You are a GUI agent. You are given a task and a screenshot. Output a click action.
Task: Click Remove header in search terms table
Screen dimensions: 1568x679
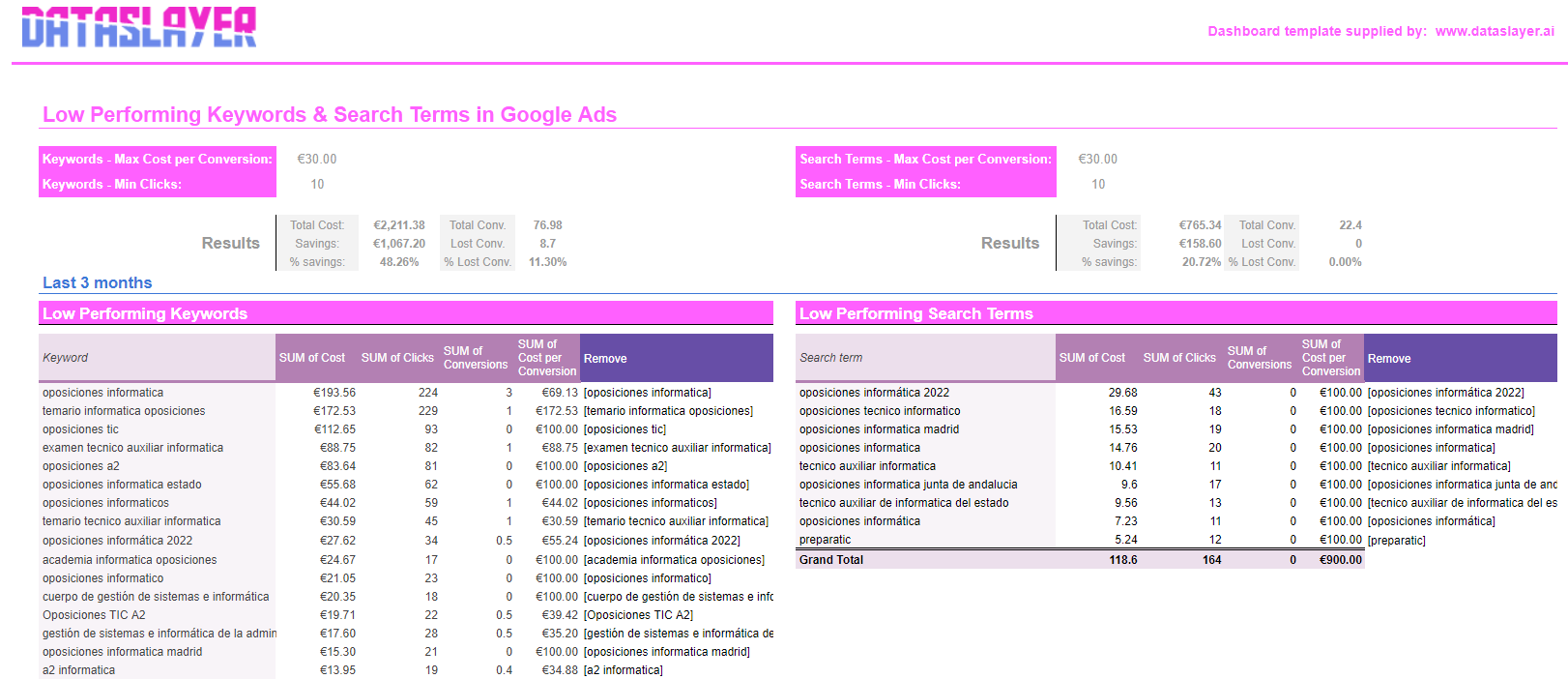pos(1388,359)
